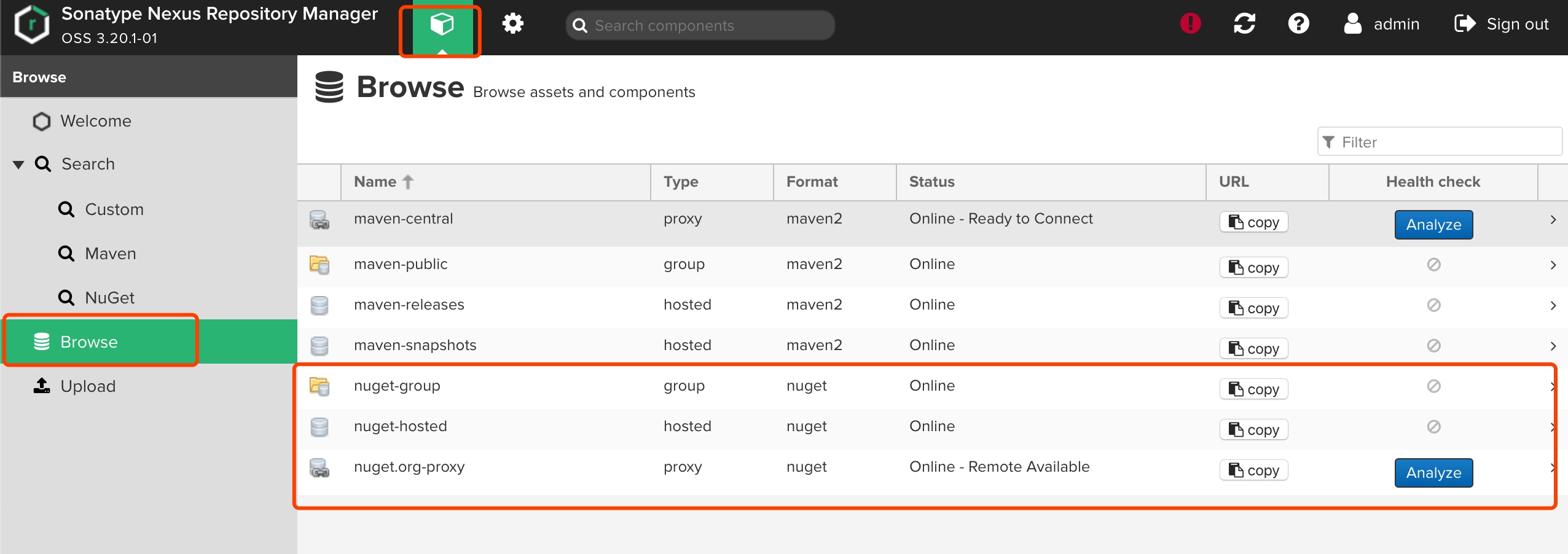Click the maven-releases hosted database icon
The image size is (1568, 554).
click(x=319, y=305)
